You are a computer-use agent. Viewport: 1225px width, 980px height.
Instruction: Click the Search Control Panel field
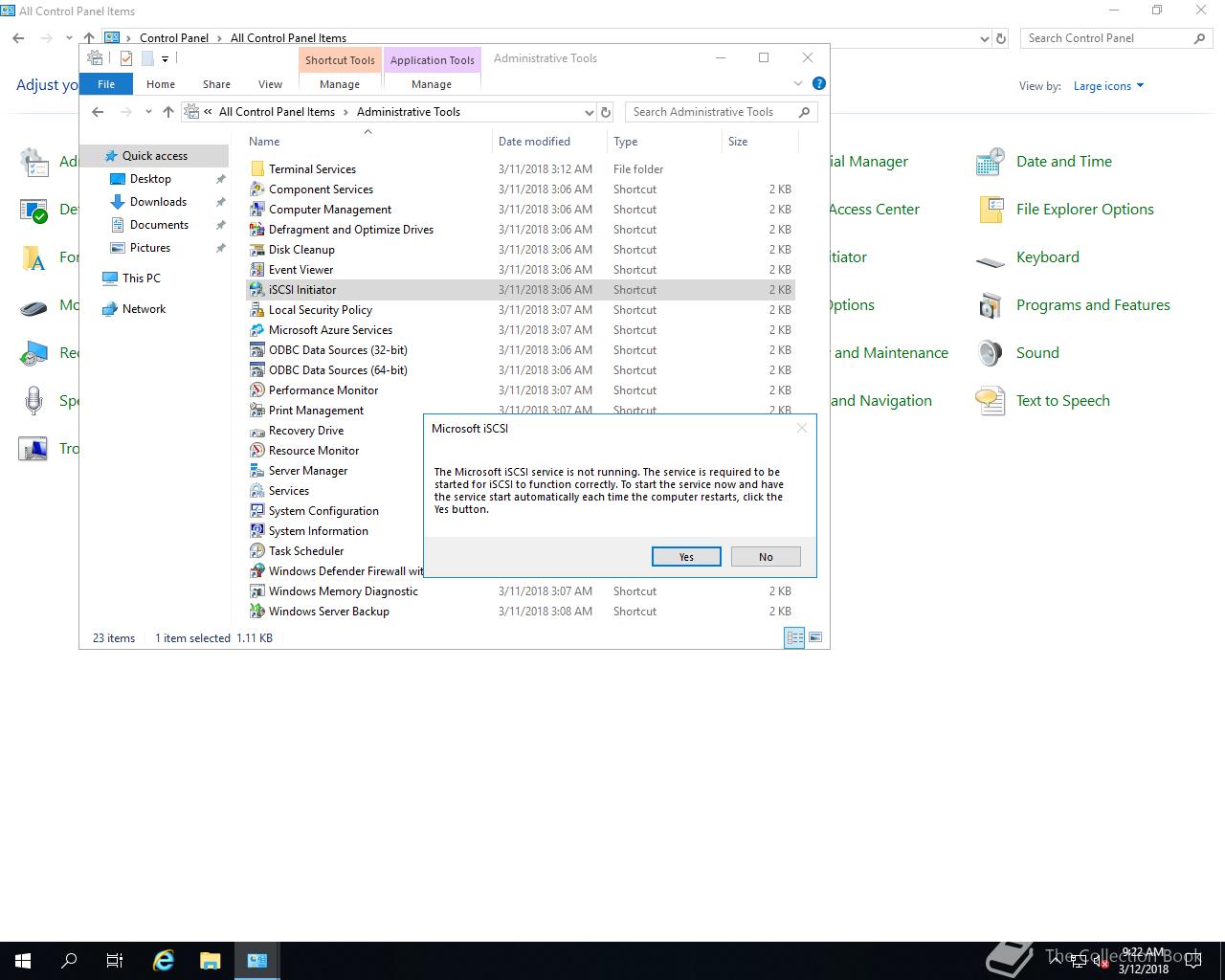click(x=1117, y=38)
